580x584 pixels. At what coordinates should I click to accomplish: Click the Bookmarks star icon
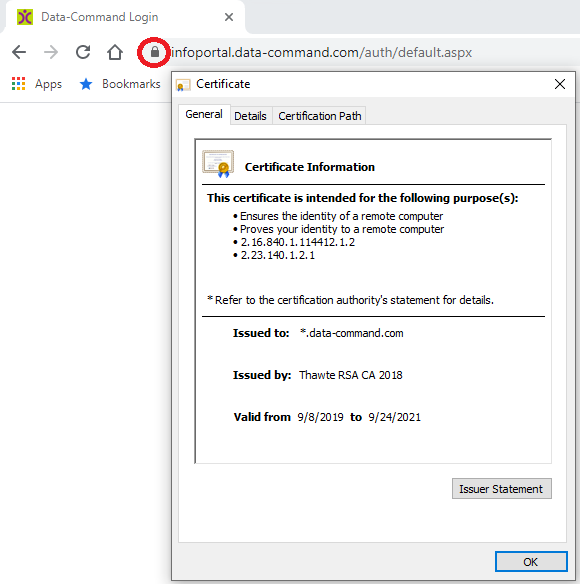[86, 84]
